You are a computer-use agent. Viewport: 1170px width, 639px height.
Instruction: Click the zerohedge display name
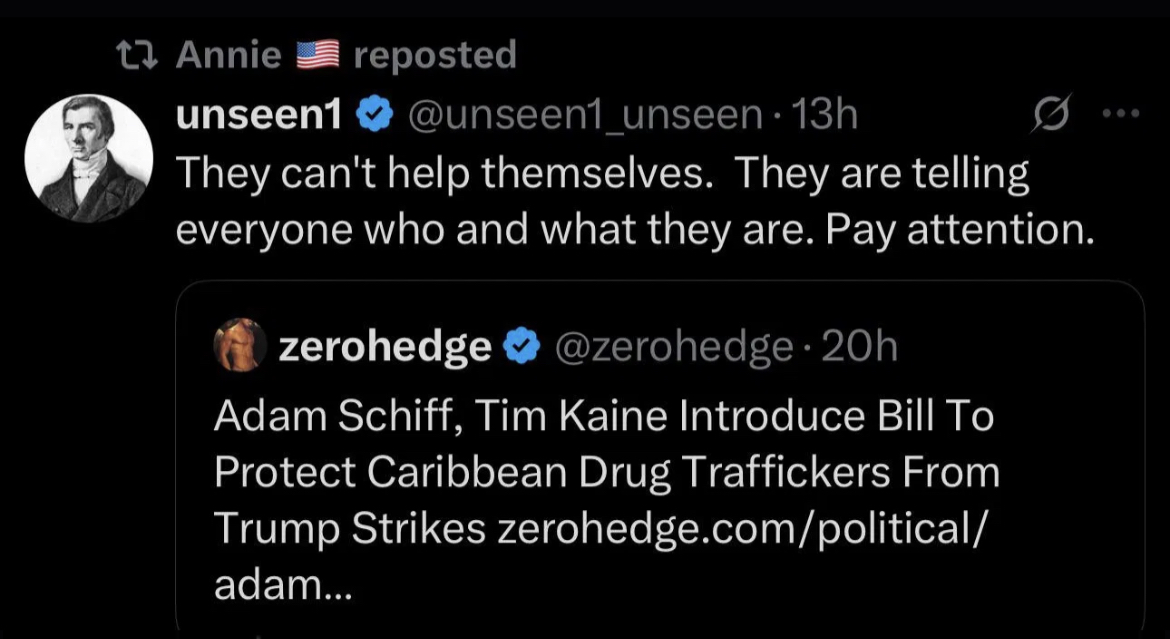[x=385, y=347]
